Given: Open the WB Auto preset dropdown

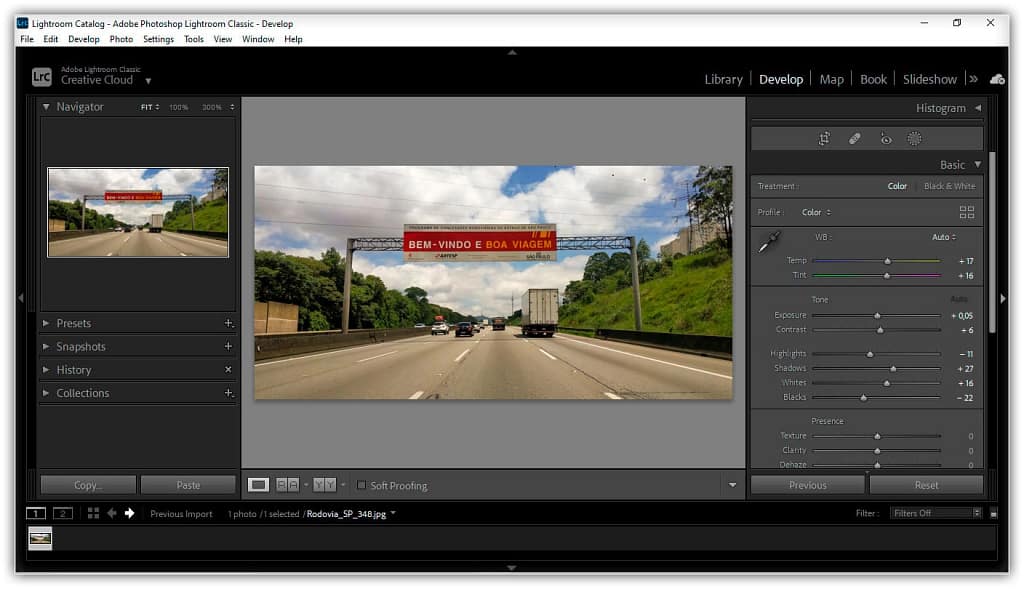Looking at the screenshot, I should (x=944, y=237).
